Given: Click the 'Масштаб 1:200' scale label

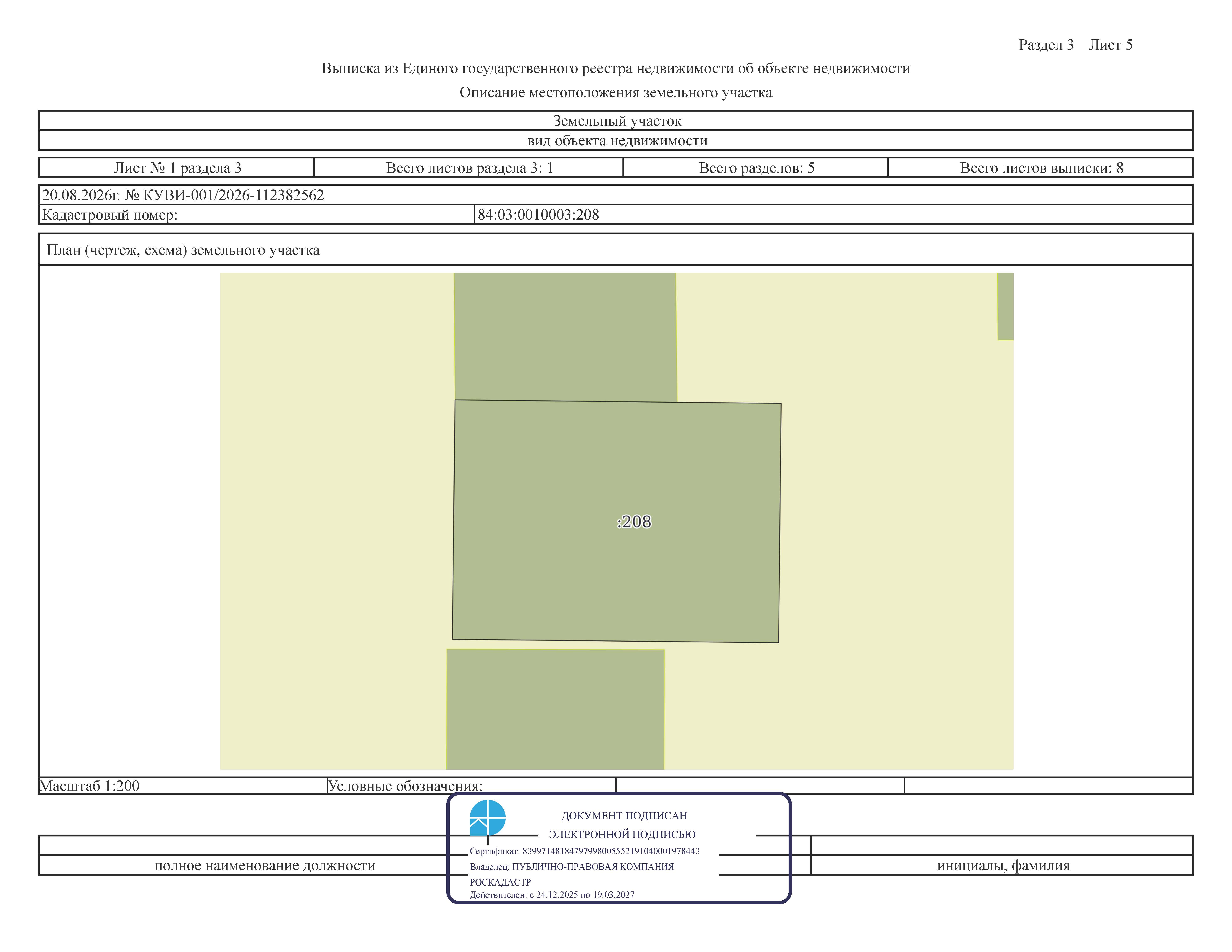Looking at the screenshot, I should point(89,786).
